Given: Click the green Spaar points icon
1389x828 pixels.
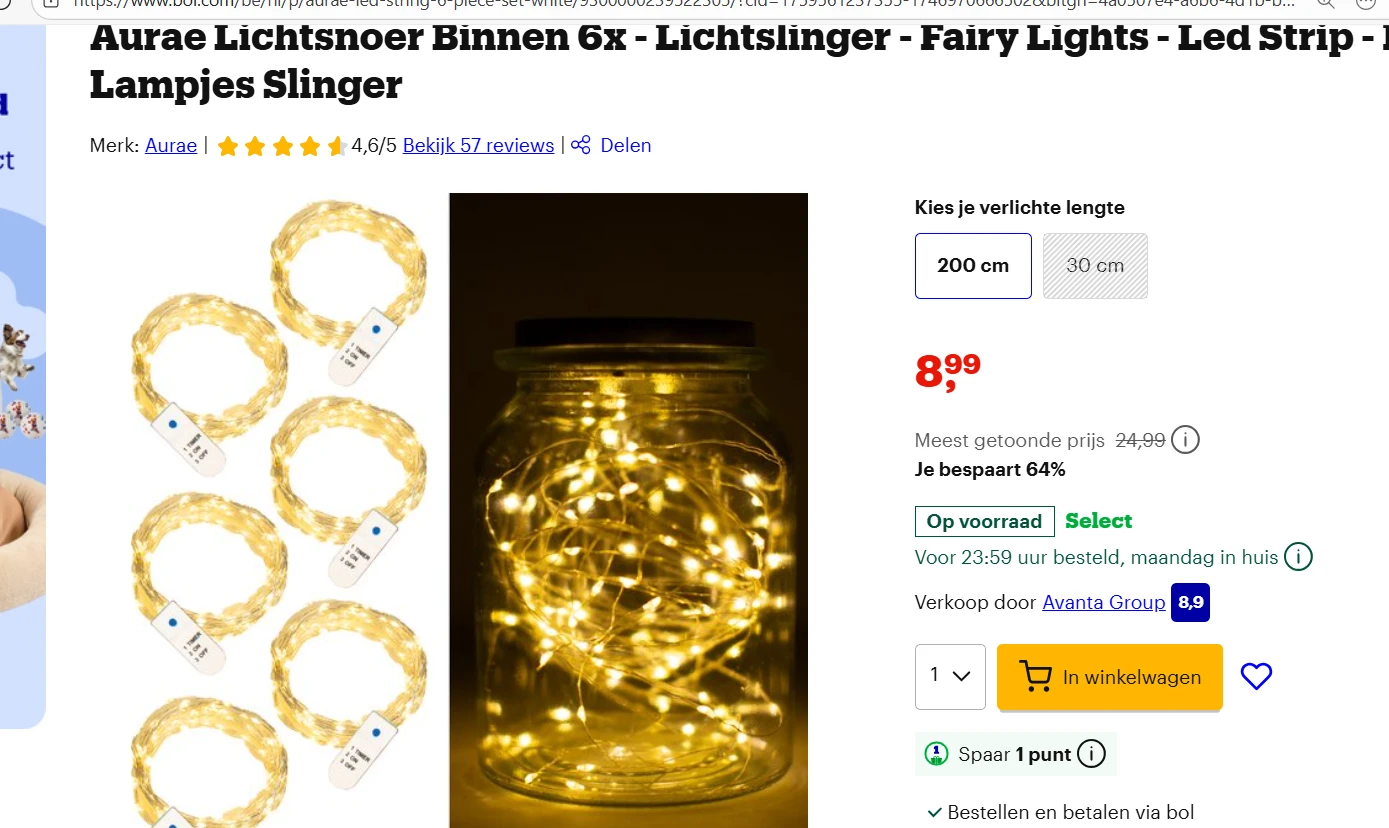Looking at the screenshot, I should [x=936, y=754].
